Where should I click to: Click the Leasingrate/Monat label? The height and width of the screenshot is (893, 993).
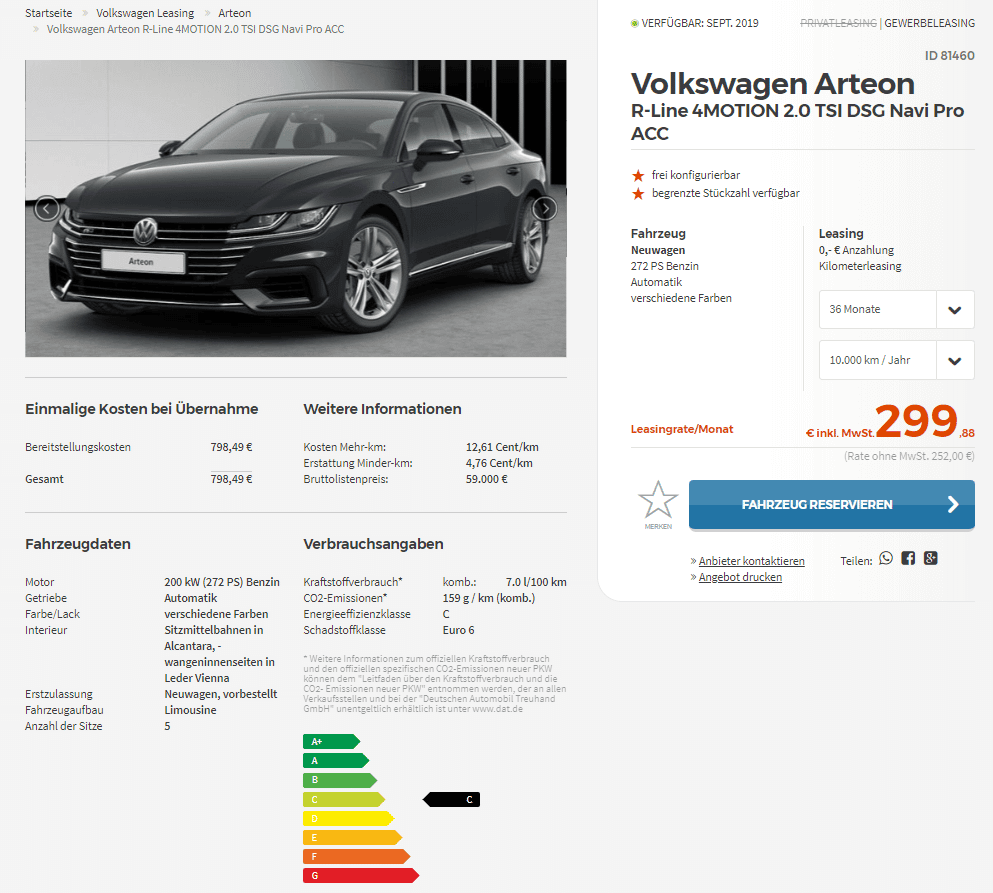tap(682, 429)
